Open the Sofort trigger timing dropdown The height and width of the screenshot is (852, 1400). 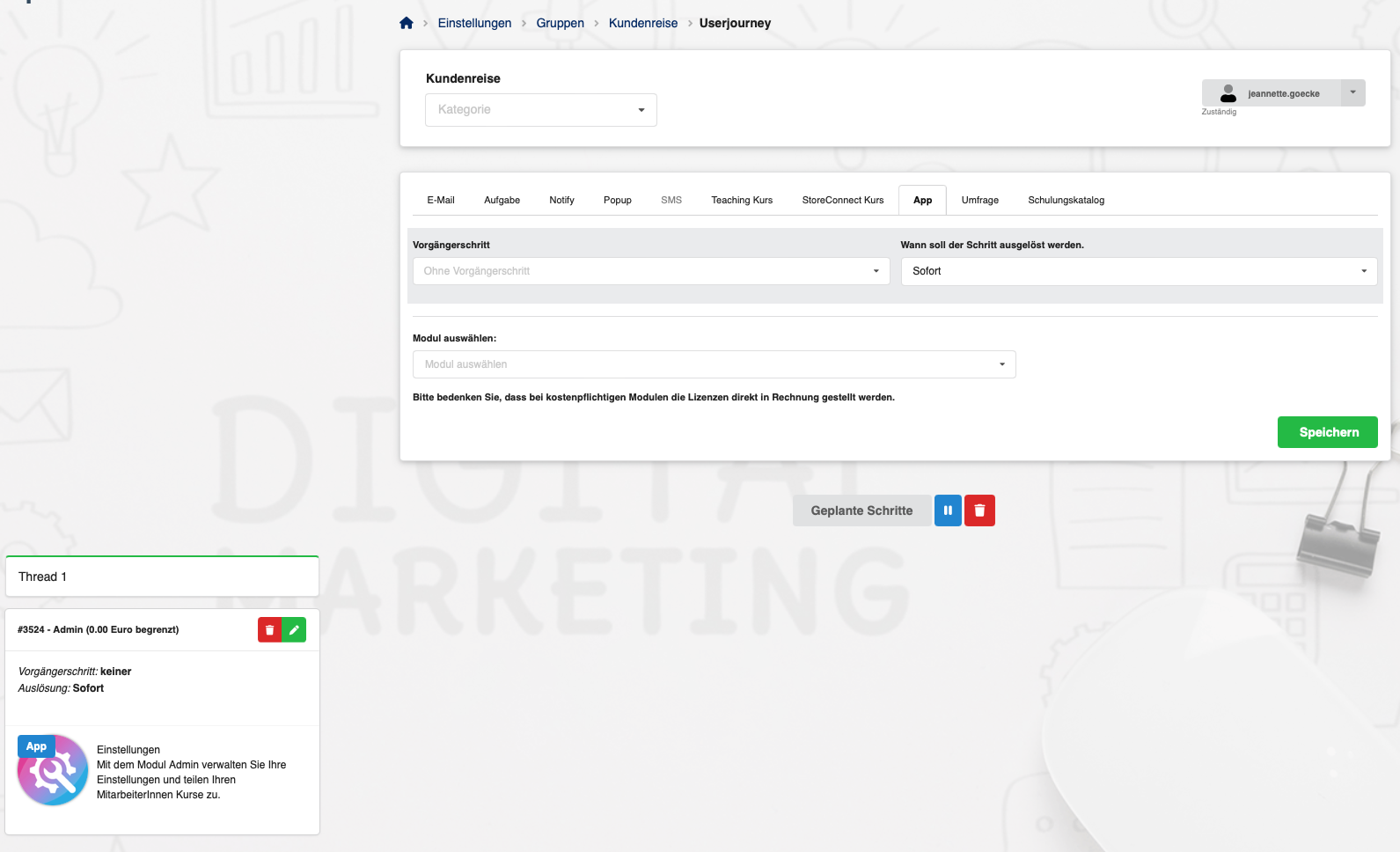(x=1139, y=271)
